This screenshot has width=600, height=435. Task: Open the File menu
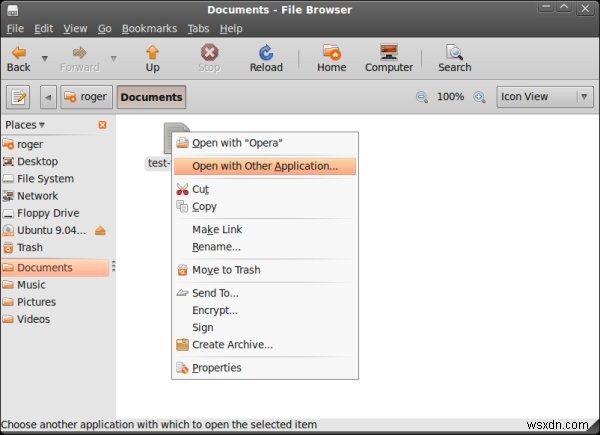click(x=15, y=29)
